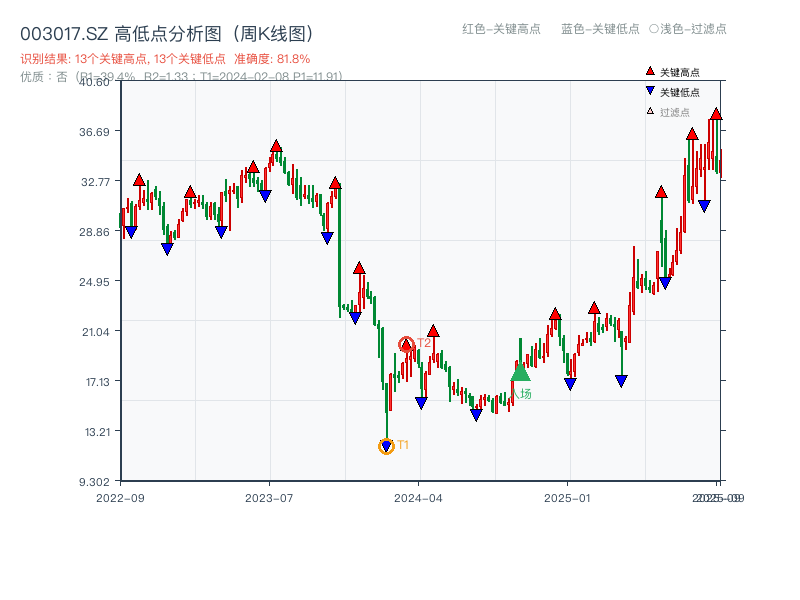Toggle the 关键低点 legend label

(x=680, y=92)
